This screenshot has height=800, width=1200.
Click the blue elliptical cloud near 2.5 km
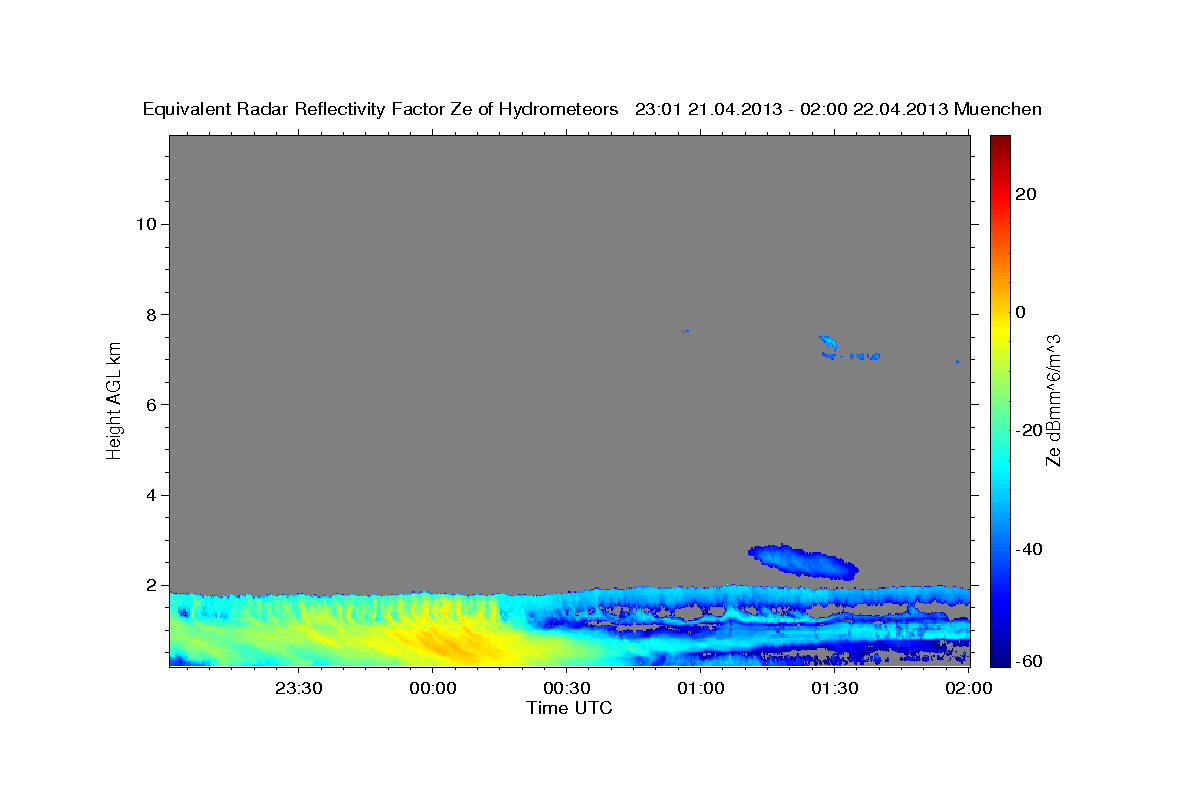coord(803,562)
